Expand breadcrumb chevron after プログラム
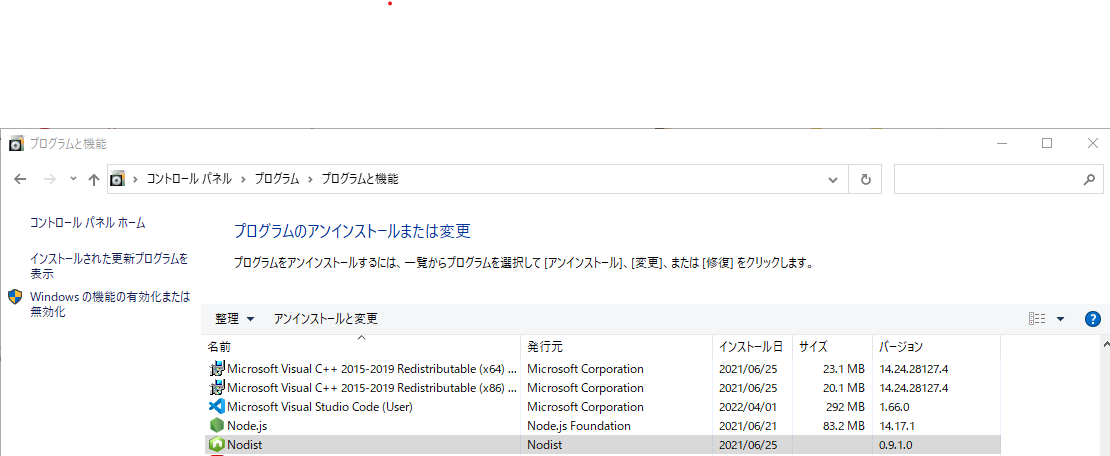The height and width of the screenshot is (456, 1110). pos(310,180)
